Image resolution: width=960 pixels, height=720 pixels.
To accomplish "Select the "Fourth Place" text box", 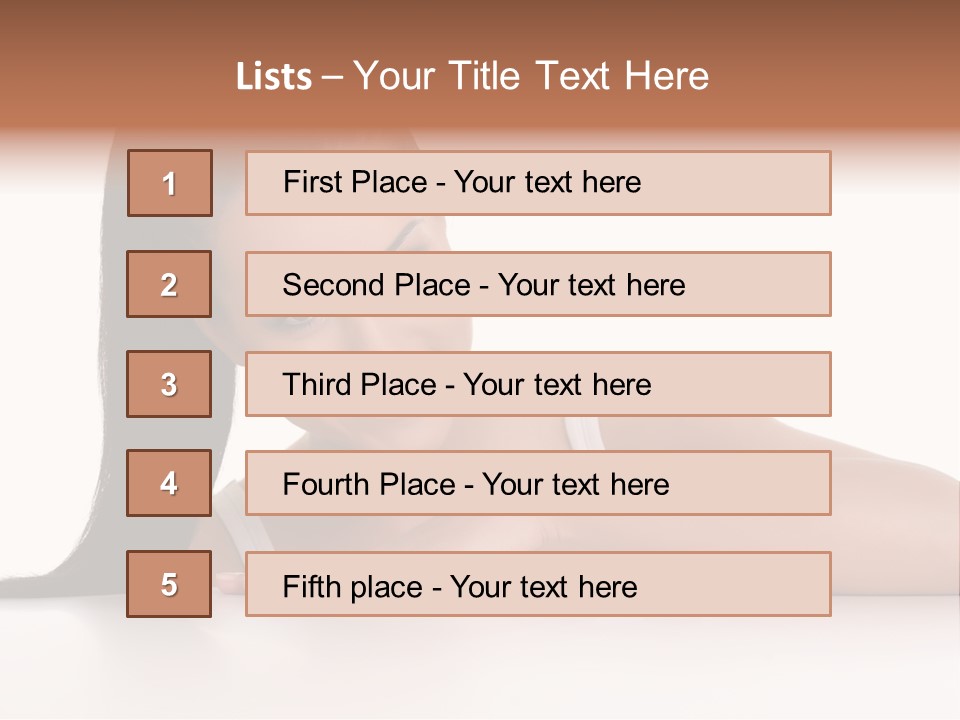I will [538, 483].
